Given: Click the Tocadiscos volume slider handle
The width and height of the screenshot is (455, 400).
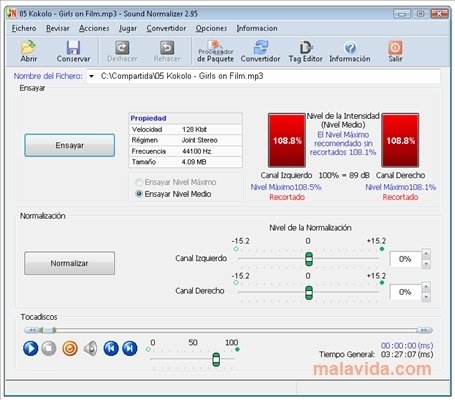Looking at the screenshot, I should (x=216, y=359).
